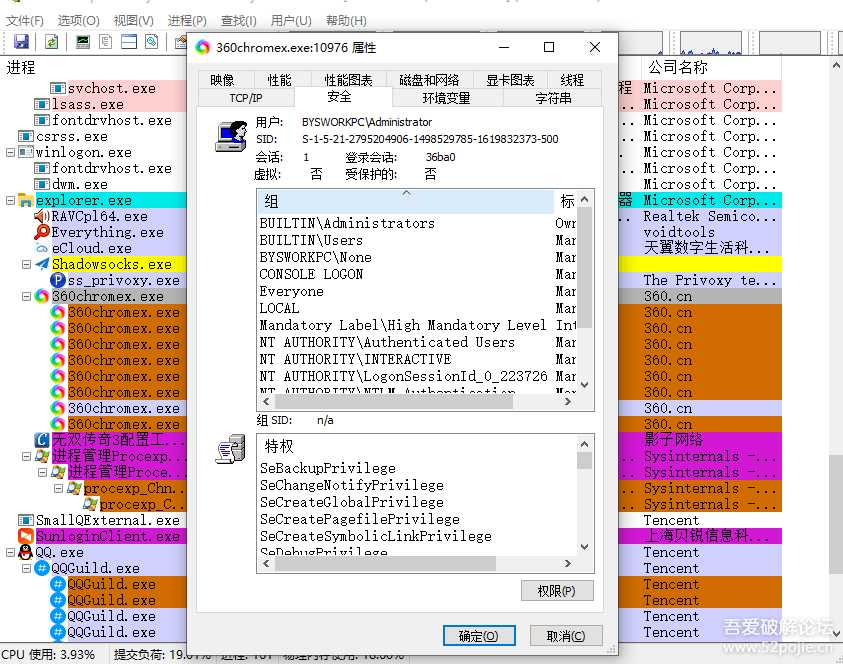
Task: Click the 确定 confirm button
Action: (477, 635)
